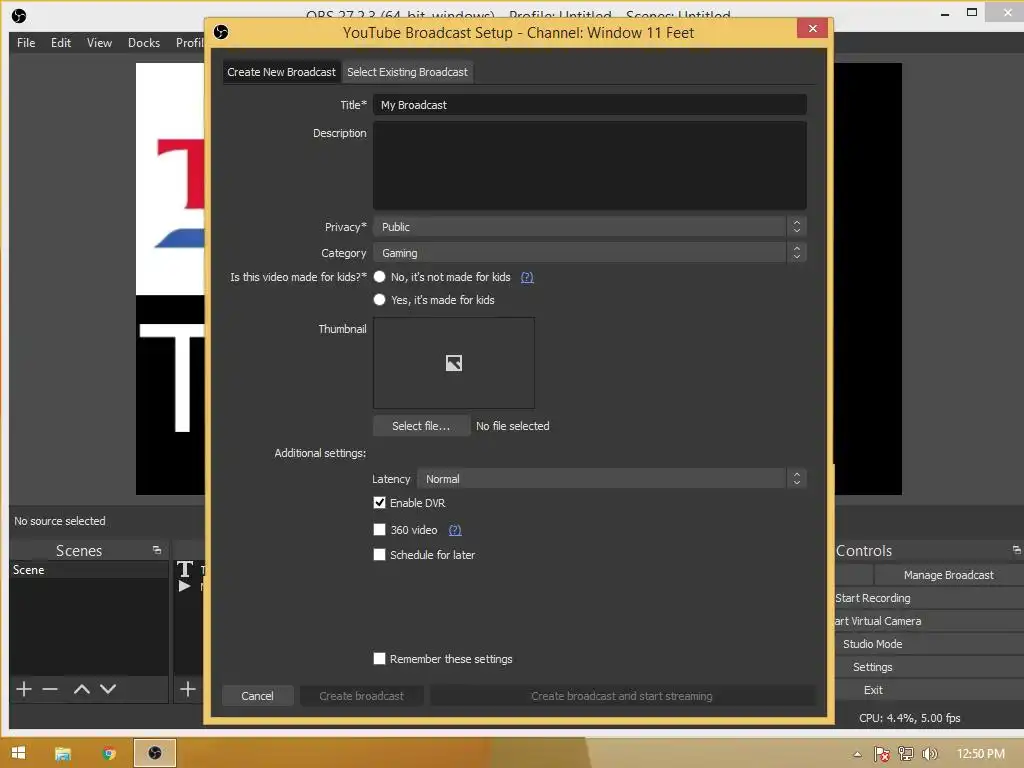Viewport: 1024px width, 768px height.
Task: Add a new scene with the plus icon
Action: (x=24, y=689)
